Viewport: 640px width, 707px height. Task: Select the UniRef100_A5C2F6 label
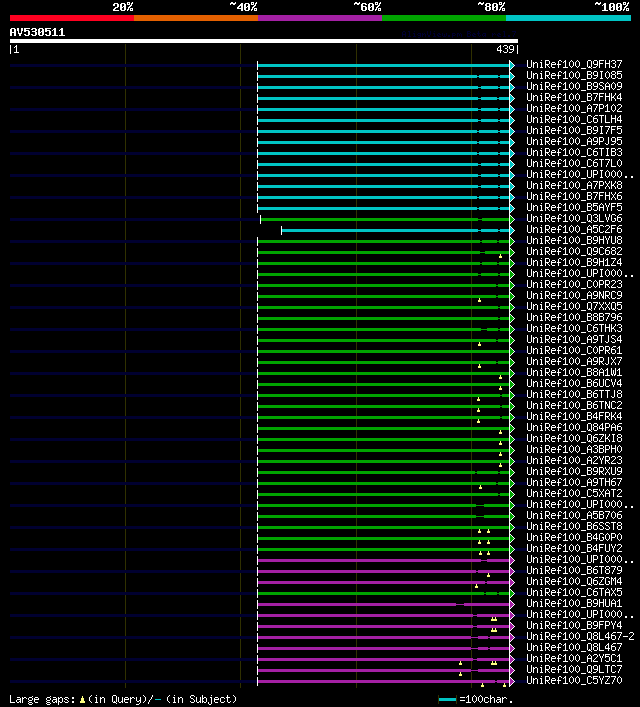(574, 230)
